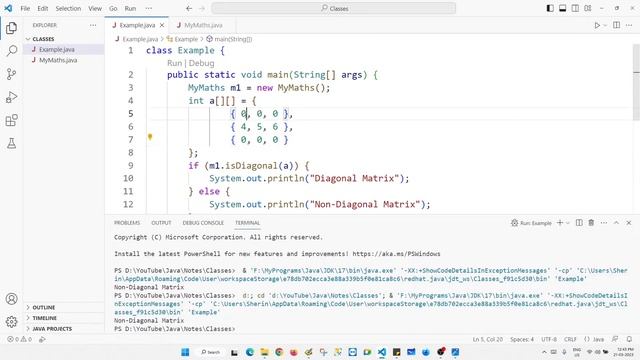The height and width of the screenshot is (360, 640).
Task: Open the new terminal launch profile dropdown
Action: [568, 223]
